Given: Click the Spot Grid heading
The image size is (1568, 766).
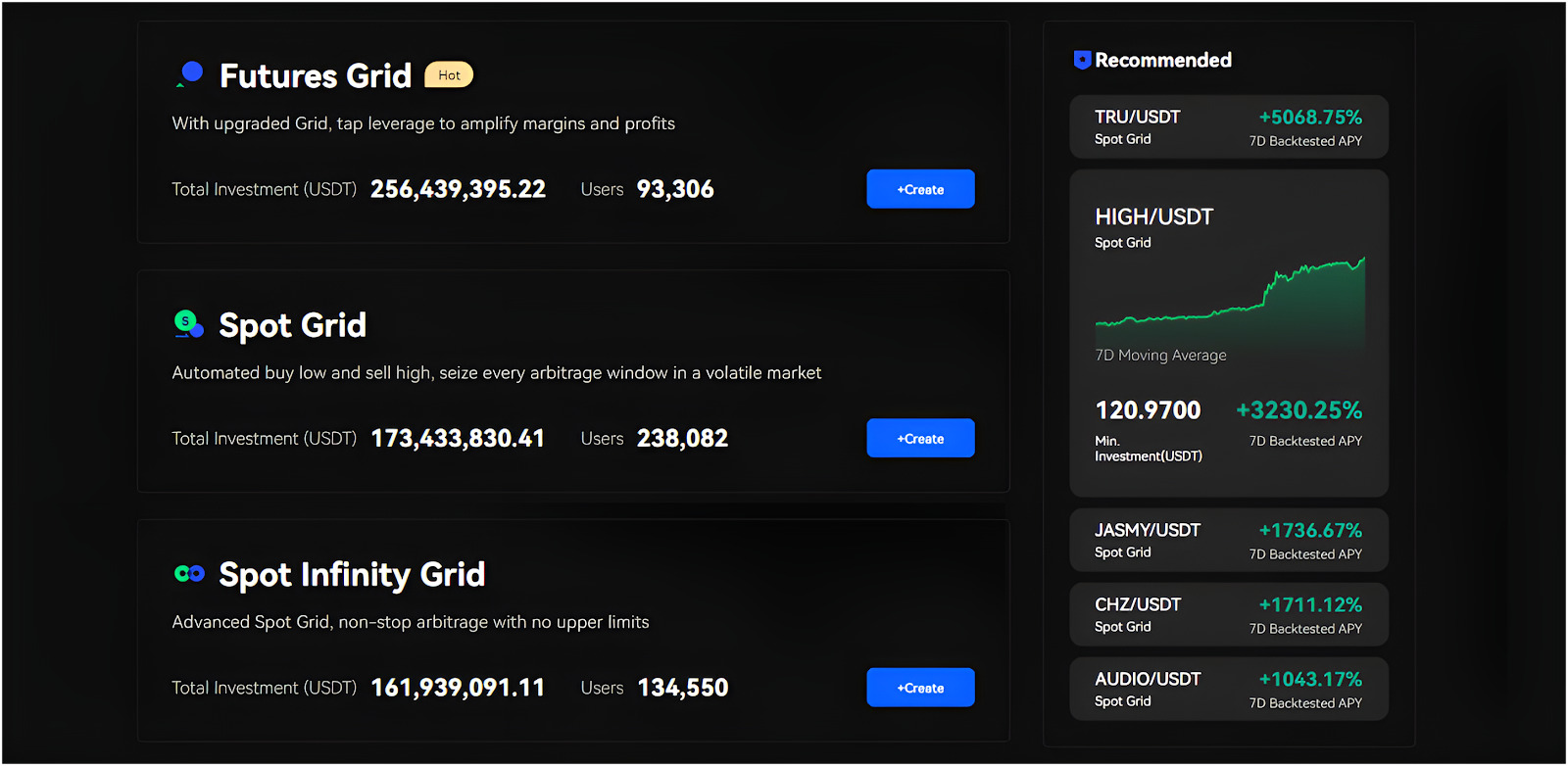Looking at the screenshot, I should 292,325.
